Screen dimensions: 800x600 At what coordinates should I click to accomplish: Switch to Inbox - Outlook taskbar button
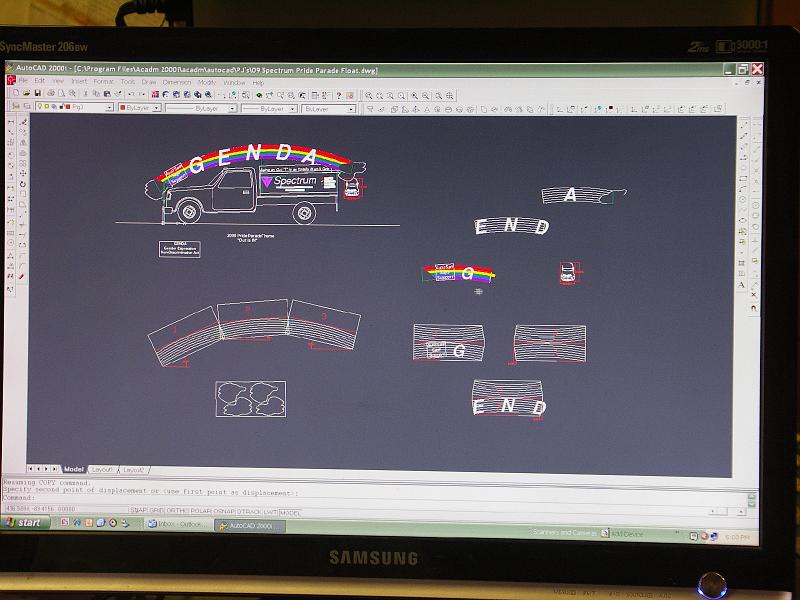tap(177, 524)
